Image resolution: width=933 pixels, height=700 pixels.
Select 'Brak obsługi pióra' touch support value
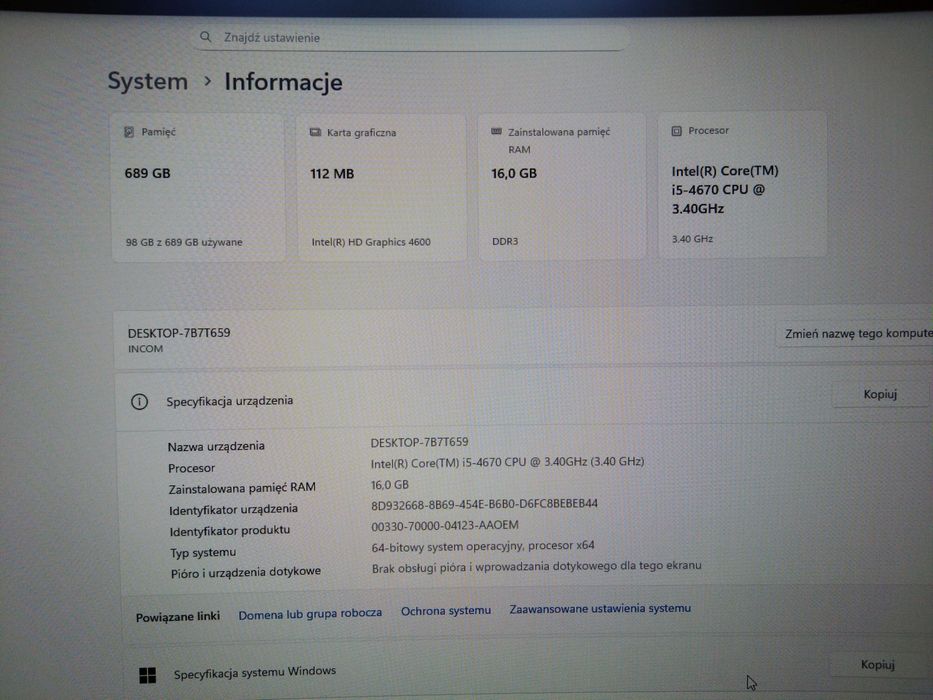(x=536, y=566)
